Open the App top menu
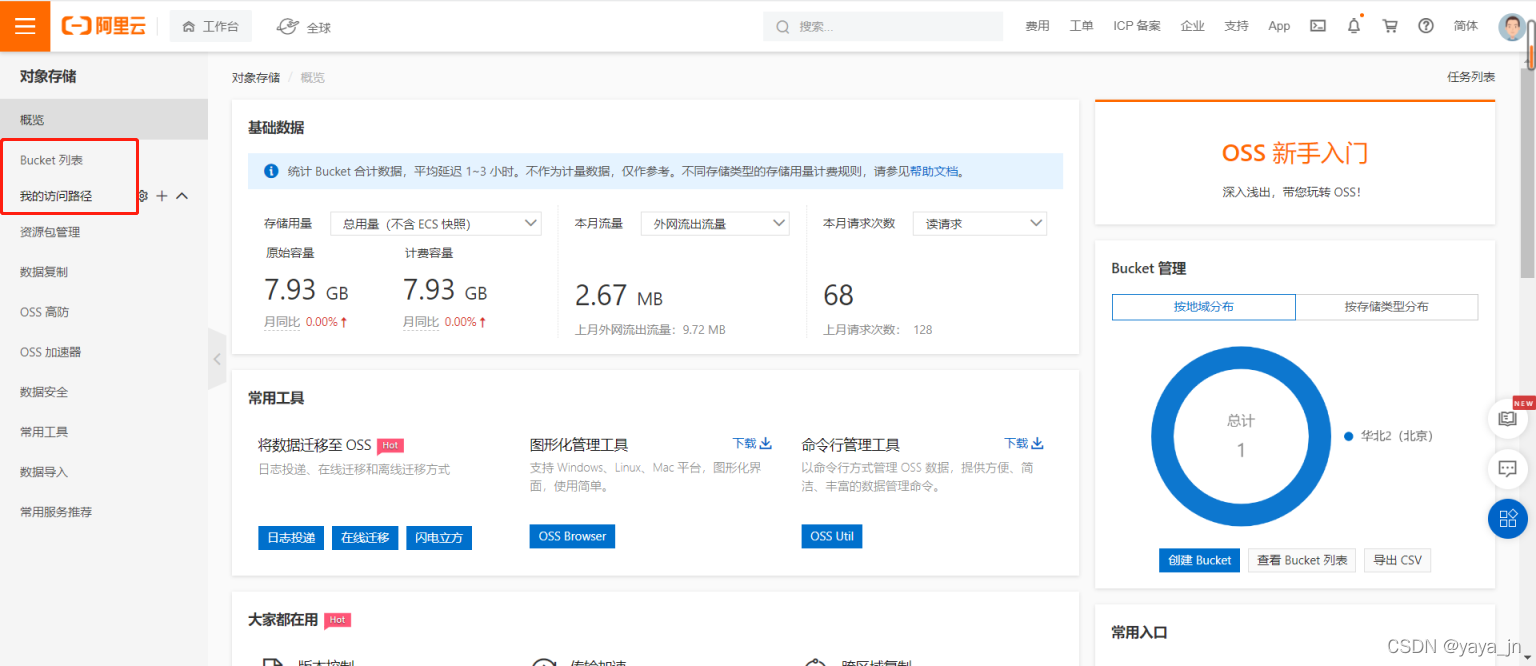This screenshot has height=666, width=1536. coord(1279,26)
